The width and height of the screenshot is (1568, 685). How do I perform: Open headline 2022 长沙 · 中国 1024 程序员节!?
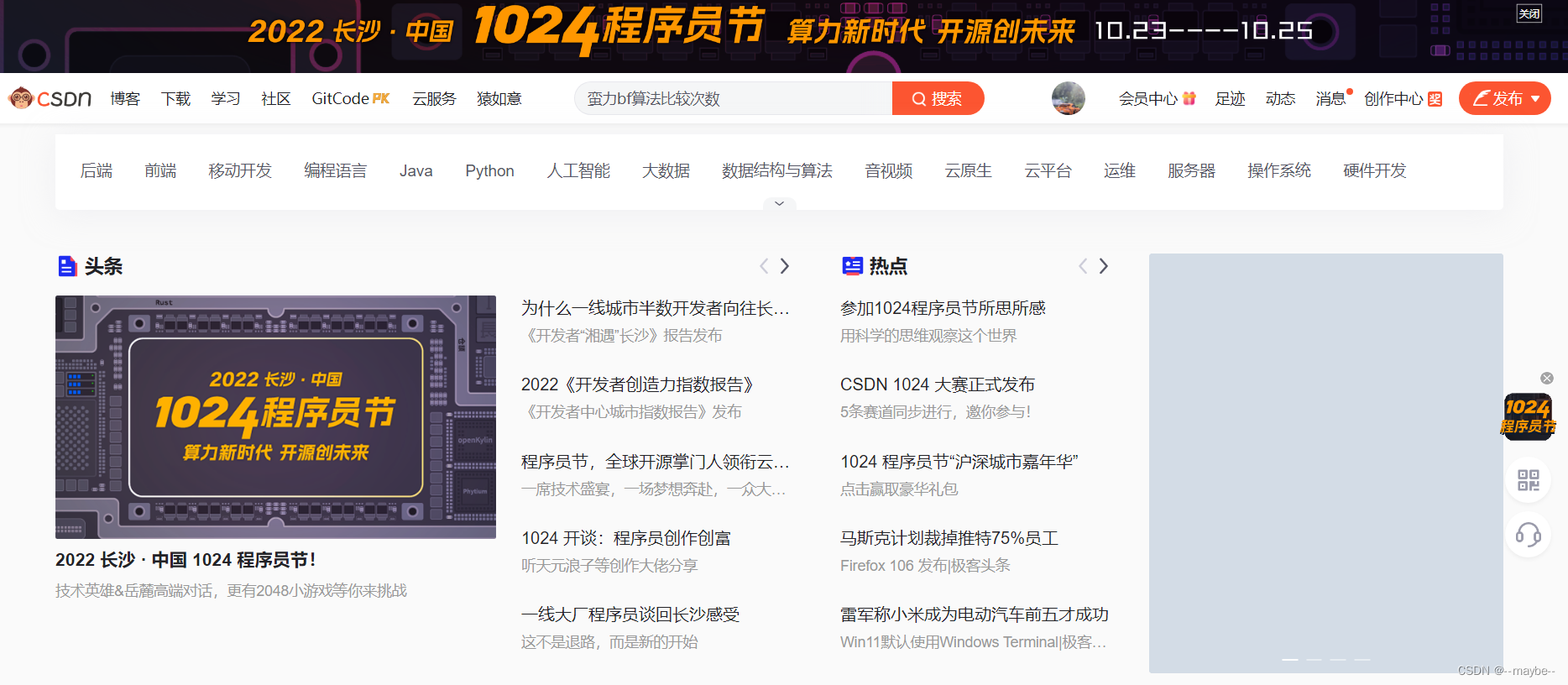(x=186, y=560)
